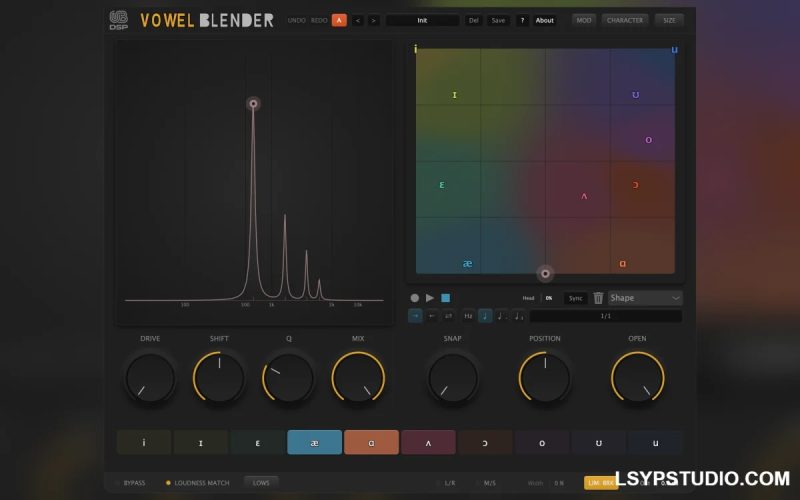Click the DRIVE knob

point(150,378)
